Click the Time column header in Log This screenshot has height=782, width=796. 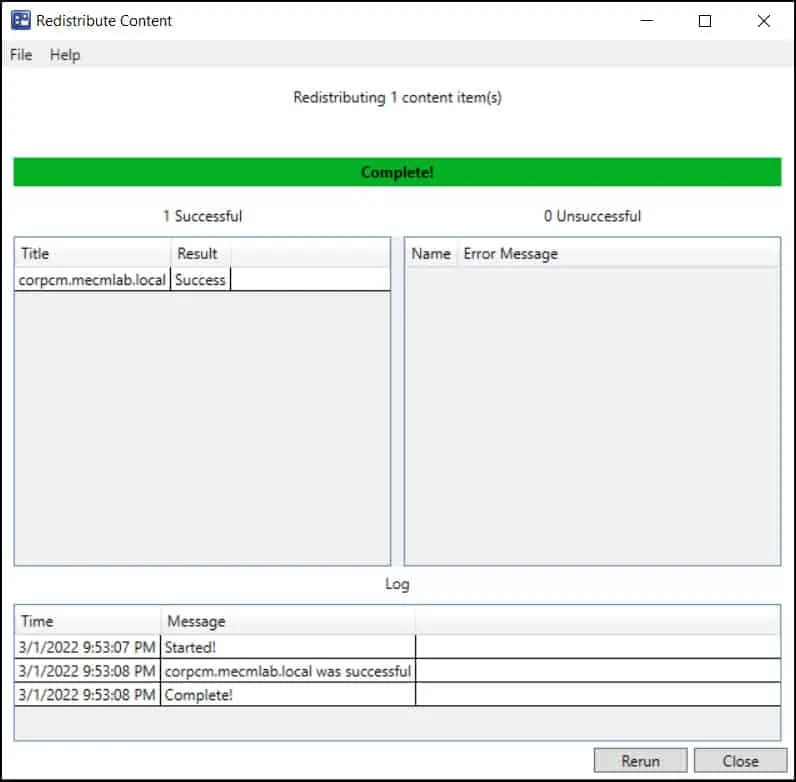pos(88,621)
